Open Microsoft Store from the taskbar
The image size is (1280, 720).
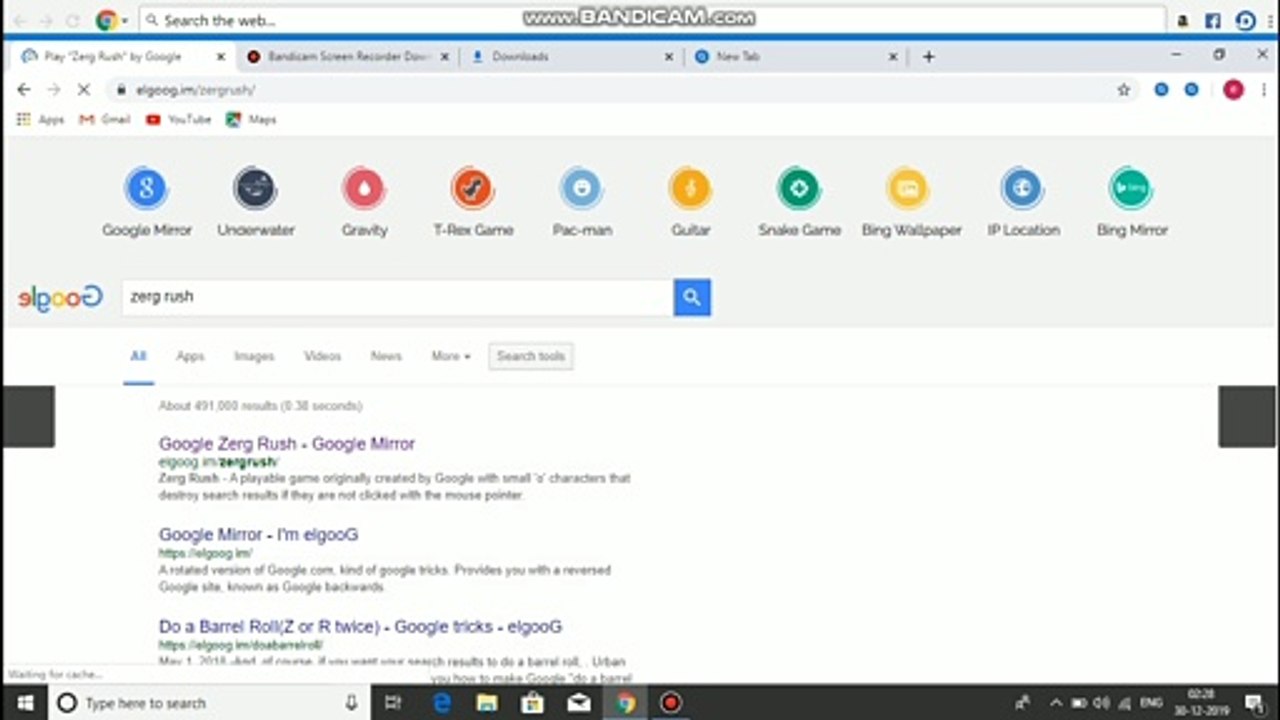[533, 703]
